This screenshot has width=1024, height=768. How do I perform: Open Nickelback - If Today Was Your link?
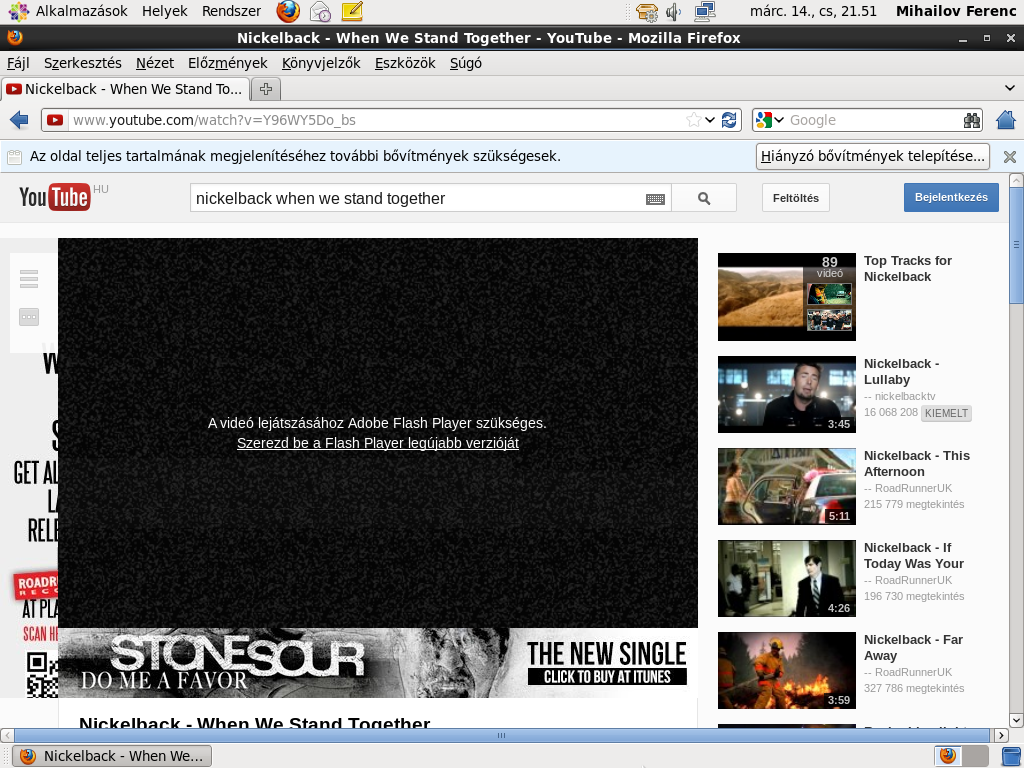pos(914,556)
